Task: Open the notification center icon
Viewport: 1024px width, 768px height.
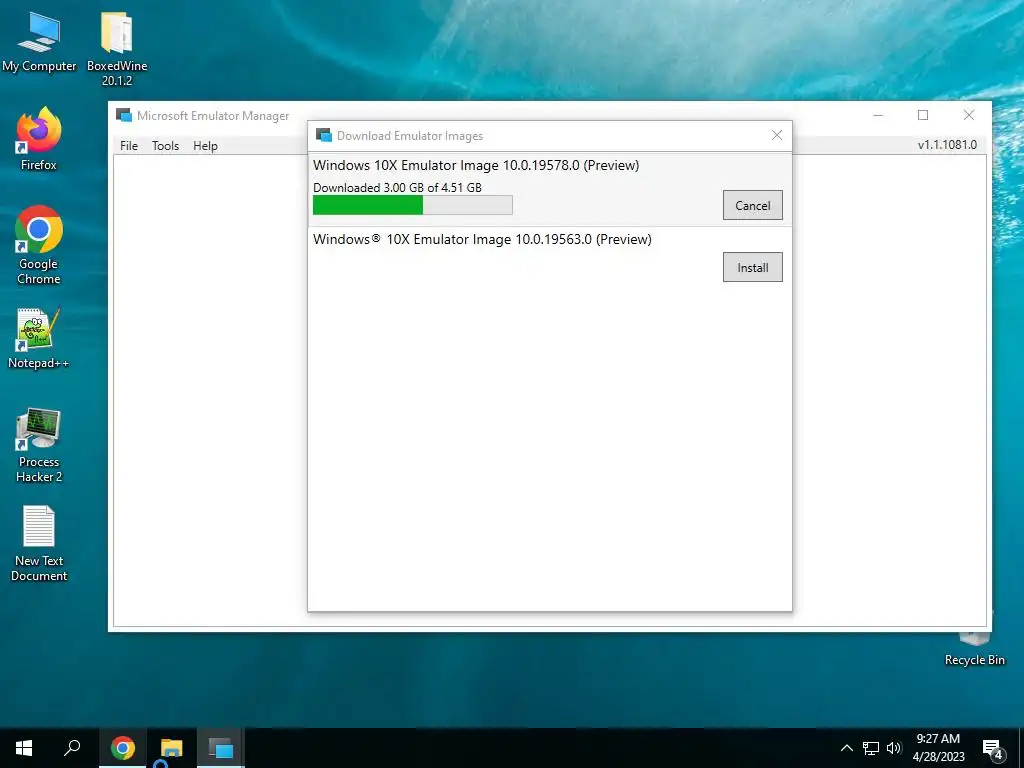Action: point(992,748)
